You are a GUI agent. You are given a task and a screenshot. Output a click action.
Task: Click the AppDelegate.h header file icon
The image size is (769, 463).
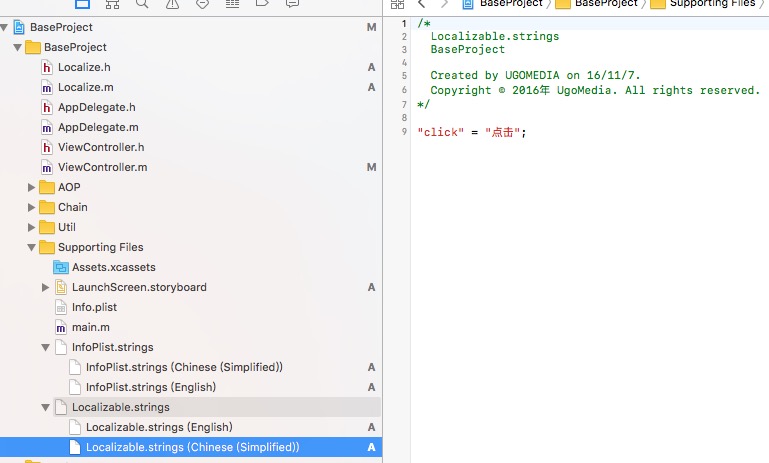pos(47,107)
